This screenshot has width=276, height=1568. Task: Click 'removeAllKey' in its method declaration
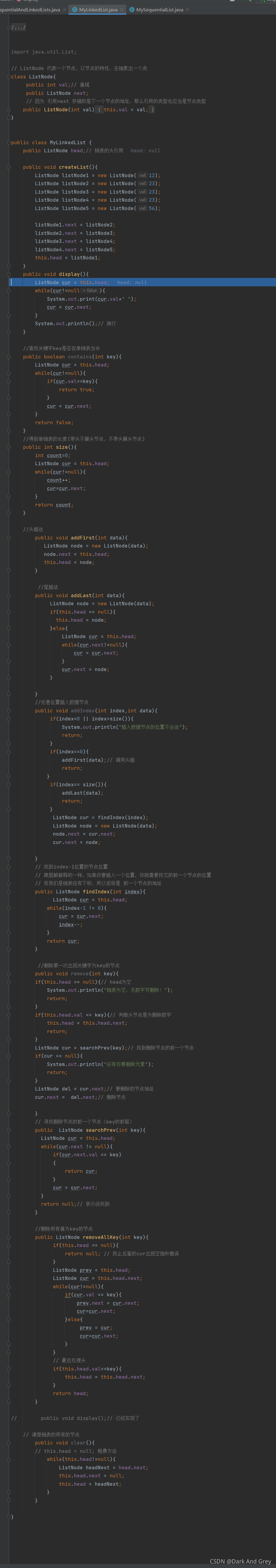coord(100,1237)
